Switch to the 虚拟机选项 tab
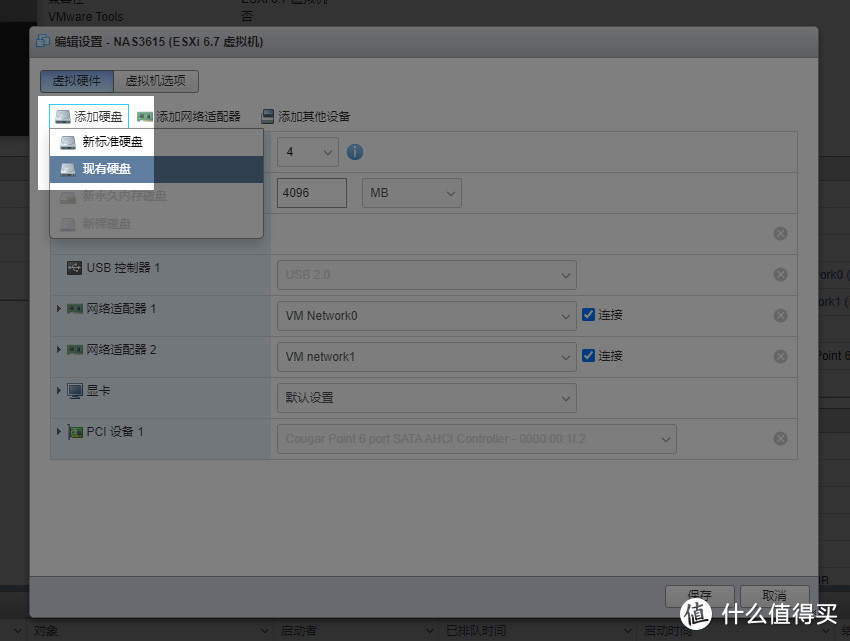The image size is (850, 641). pyautogui.click(x=156, y=82)
